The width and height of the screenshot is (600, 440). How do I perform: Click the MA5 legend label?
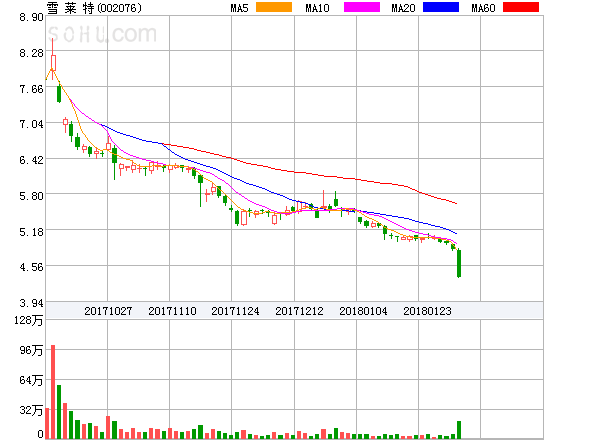click(239, 8)
